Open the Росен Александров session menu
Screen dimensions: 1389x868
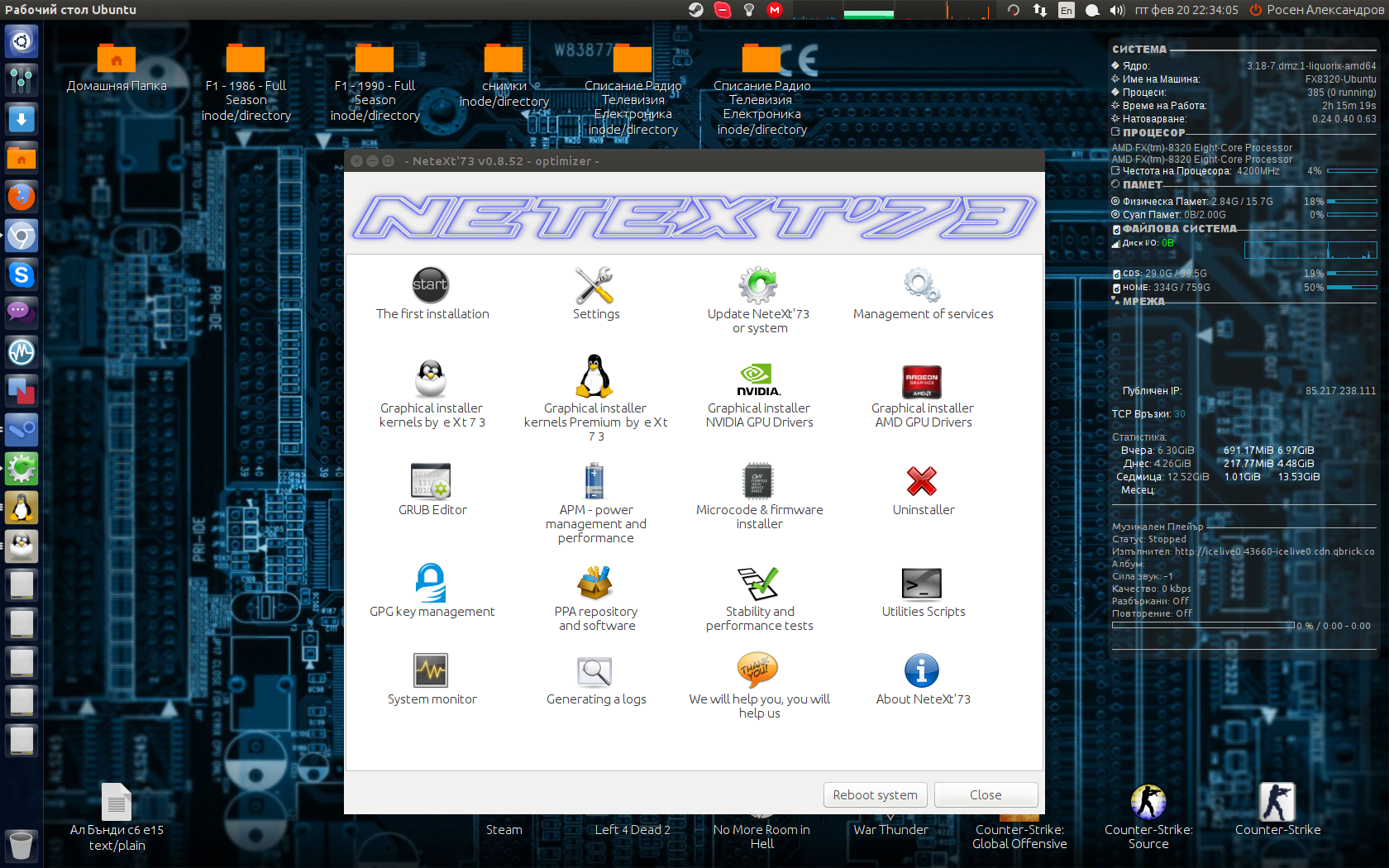click(1316, 10)
